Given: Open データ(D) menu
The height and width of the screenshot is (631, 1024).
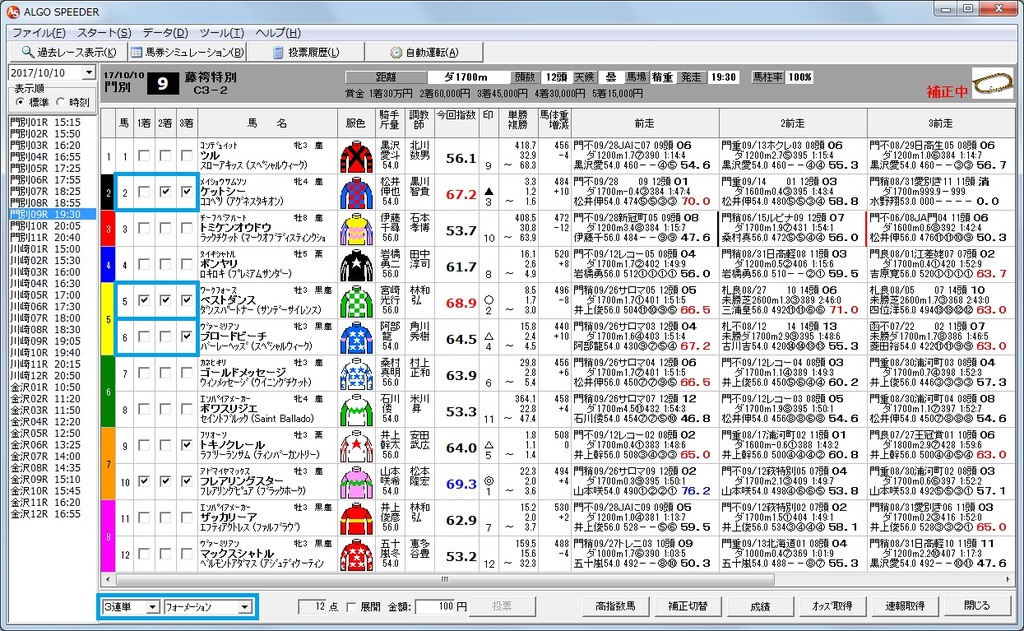Looking at the screenshot, I should coord(165,33).
